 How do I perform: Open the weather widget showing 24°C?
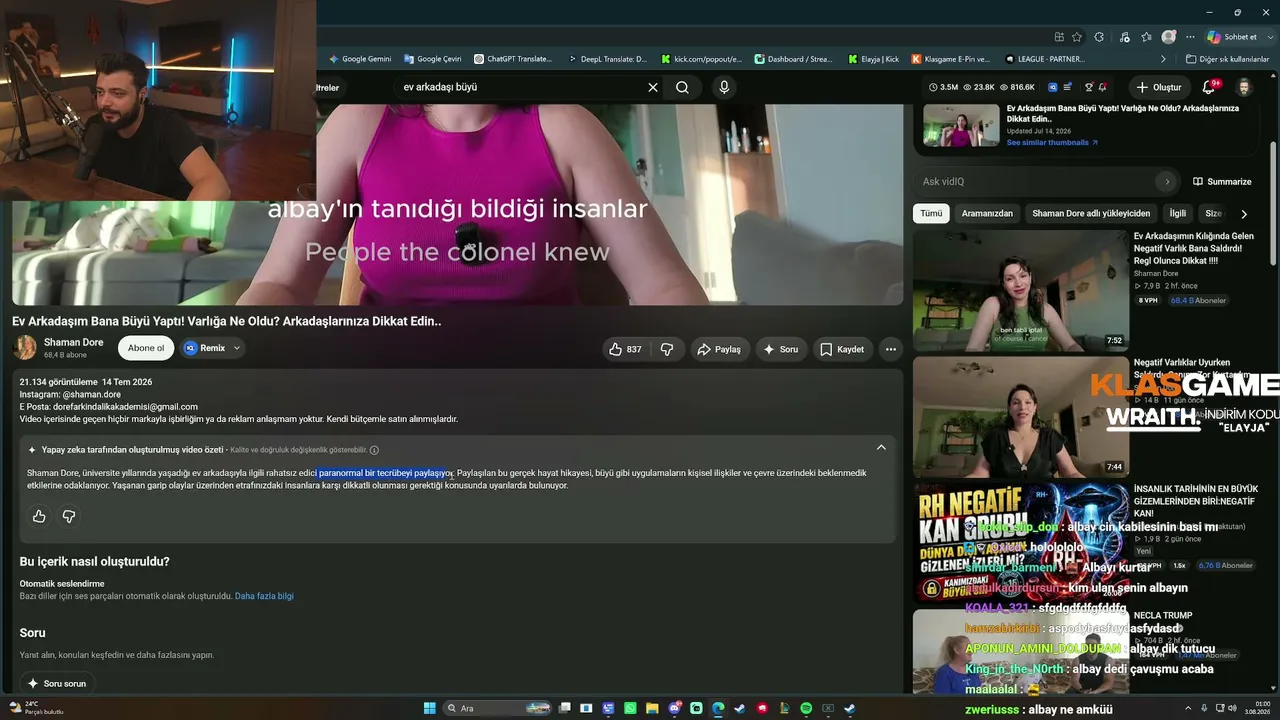[x=36, y=708]
